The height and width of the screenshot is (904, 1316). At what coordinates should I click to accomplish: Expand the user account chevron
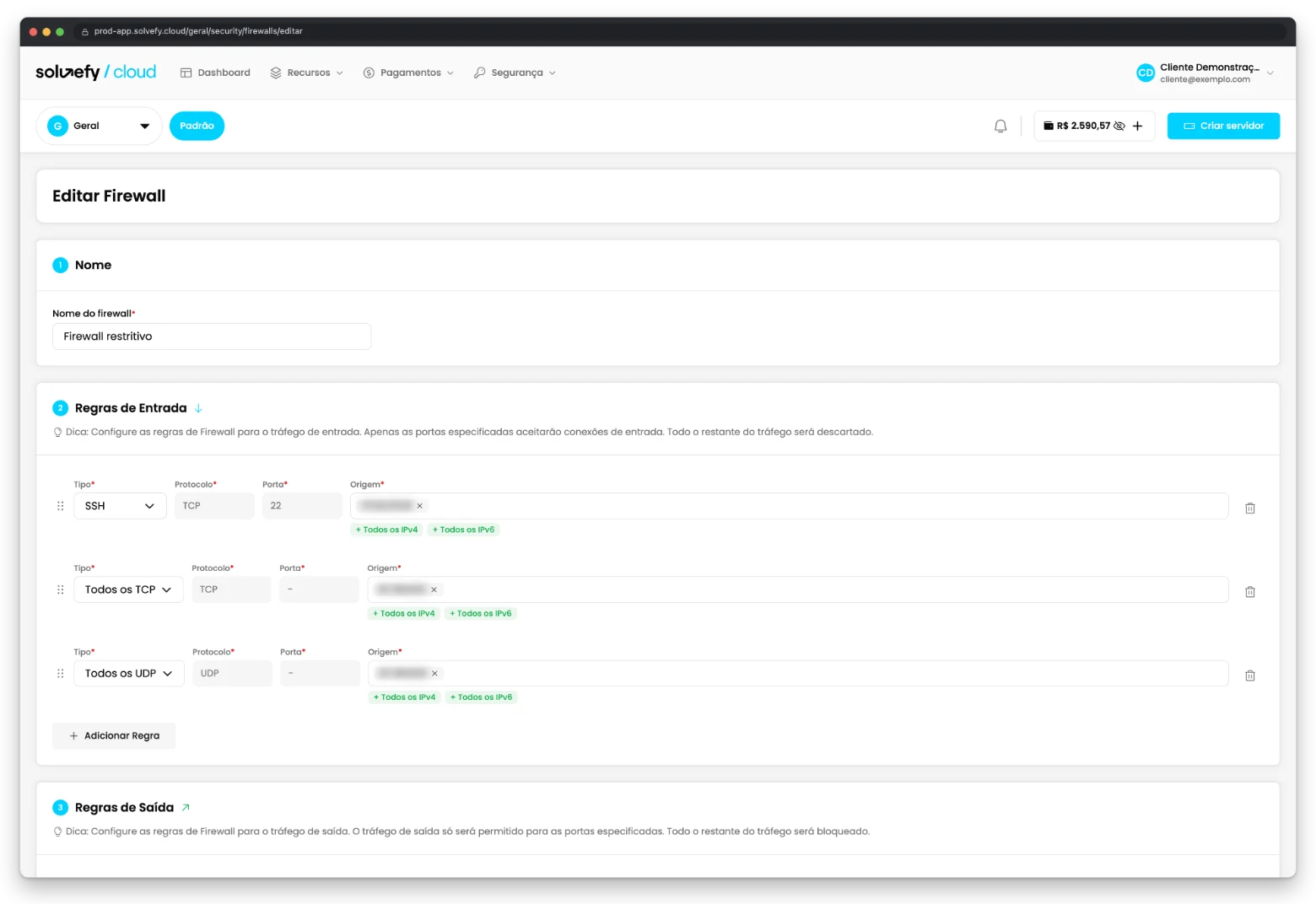click(x=1270, y=73)
